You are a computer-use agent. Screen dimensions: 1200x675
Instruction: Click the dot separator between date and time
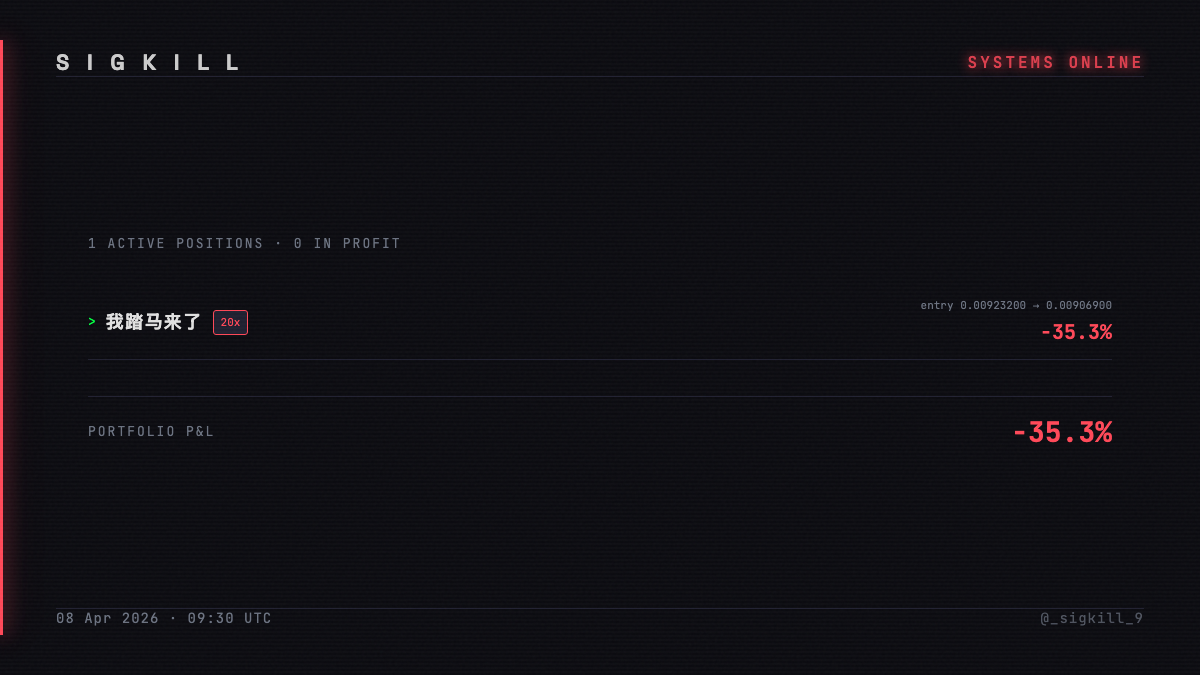point(174,618)
